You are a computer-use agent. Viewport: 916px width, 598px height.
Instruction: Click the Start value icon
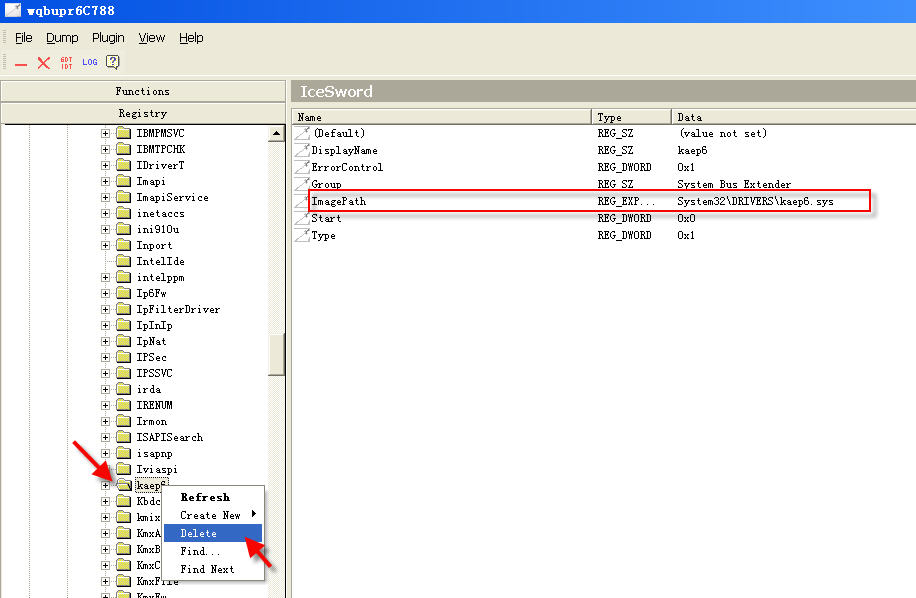(302, 218)
